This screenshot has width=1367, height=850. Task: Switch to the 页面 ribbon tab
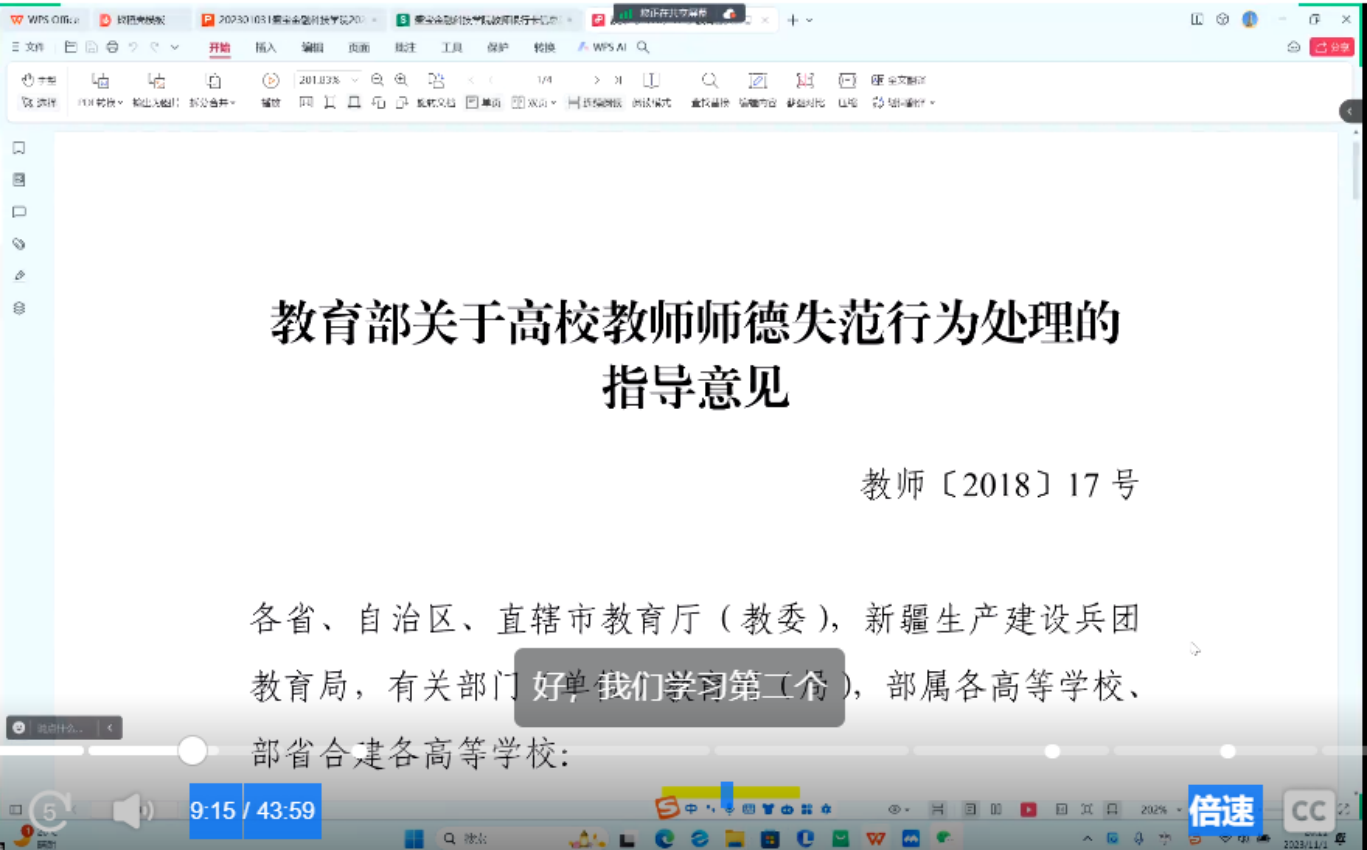(x=359, y=47)
